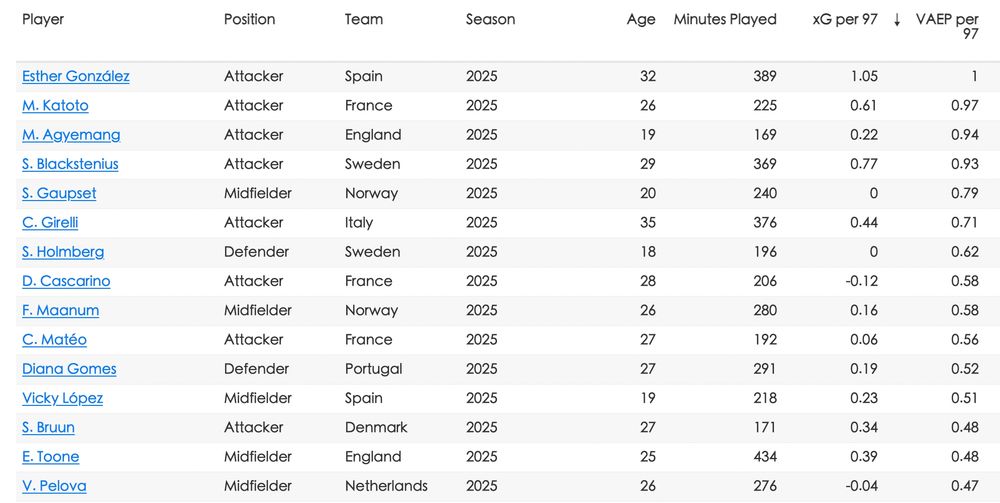The image size is (1000, 503).
Task: Open F. Maanum player link
Action: (61, 311)
